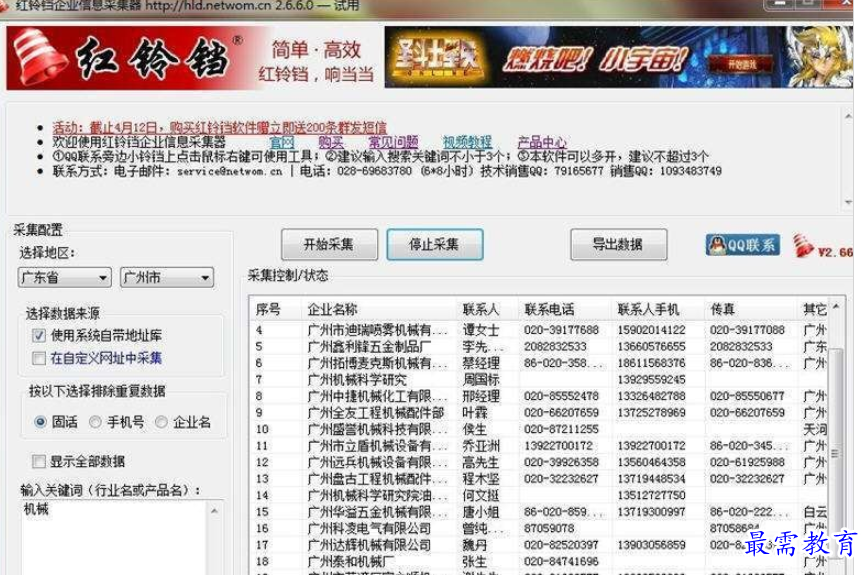This screenshot has height=575, width=866.
Task: Click contact name 乔亚洲
Action: pos(481,446)
